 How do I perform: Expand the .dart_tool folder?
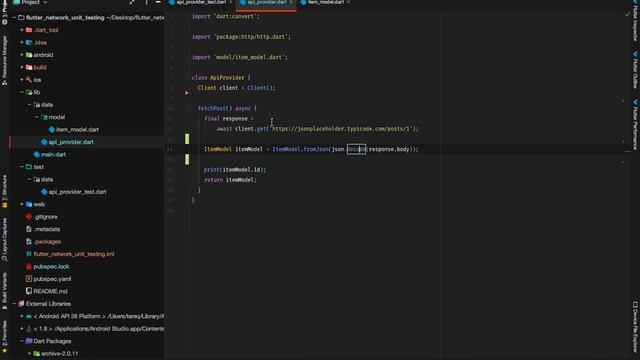click(22, 30)
